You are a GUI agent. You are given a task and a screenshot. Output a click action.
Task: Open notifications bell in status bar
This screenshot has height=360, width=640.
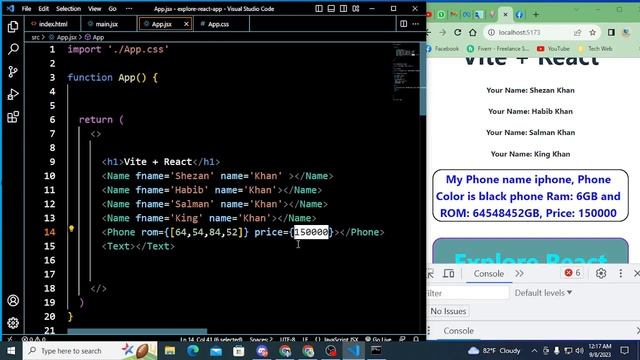(x=416, y=339)
